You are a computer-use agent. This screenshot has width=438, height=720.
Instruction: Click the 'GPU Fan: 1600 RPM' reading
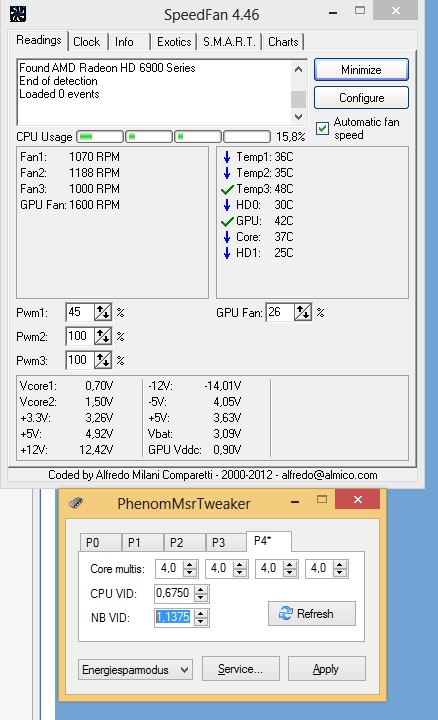(x=70, y=205)
